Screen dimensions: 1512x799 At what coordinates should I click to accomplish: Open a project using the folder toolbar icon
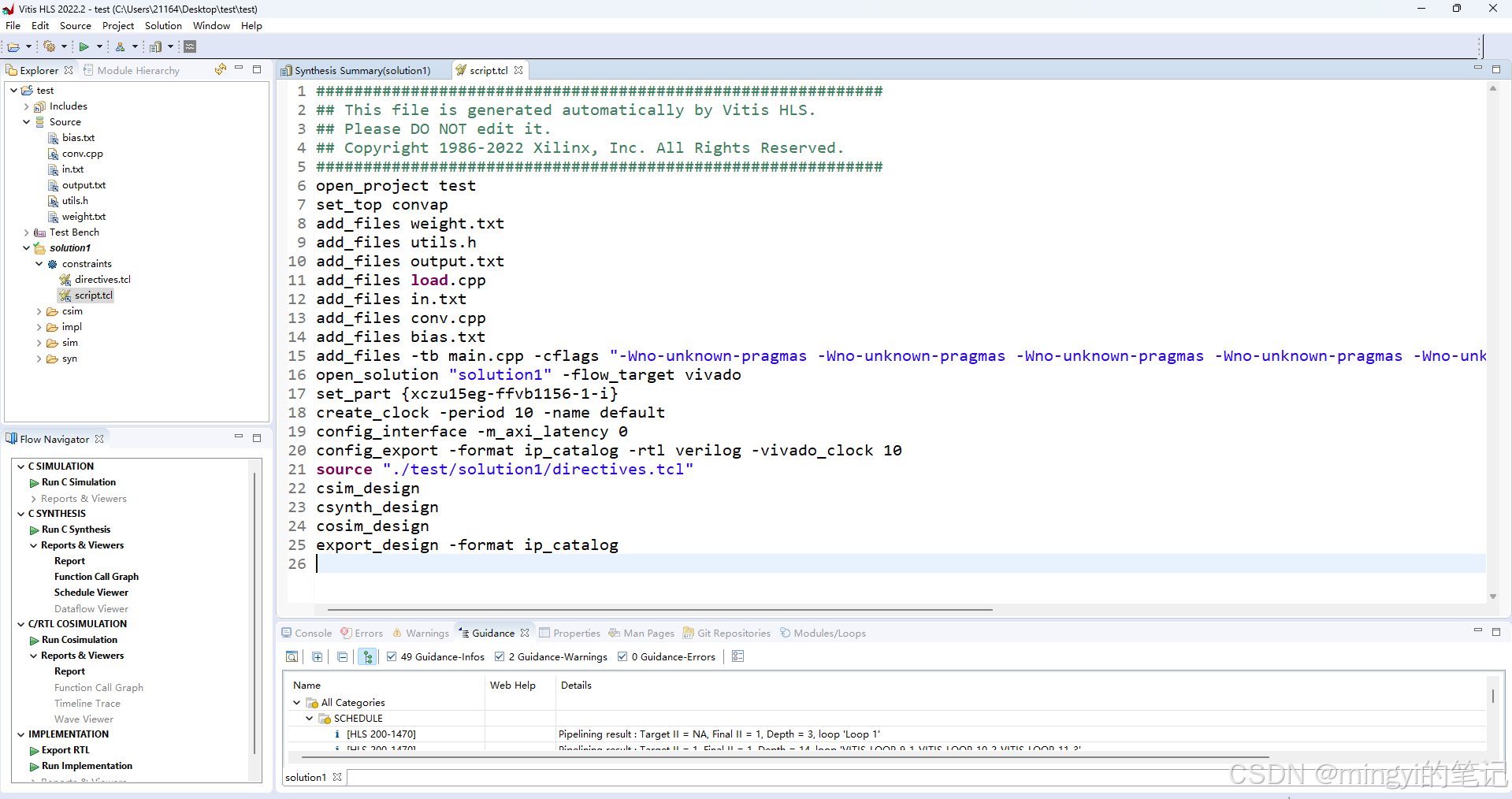pyautogui.click(x=13, y=46)
